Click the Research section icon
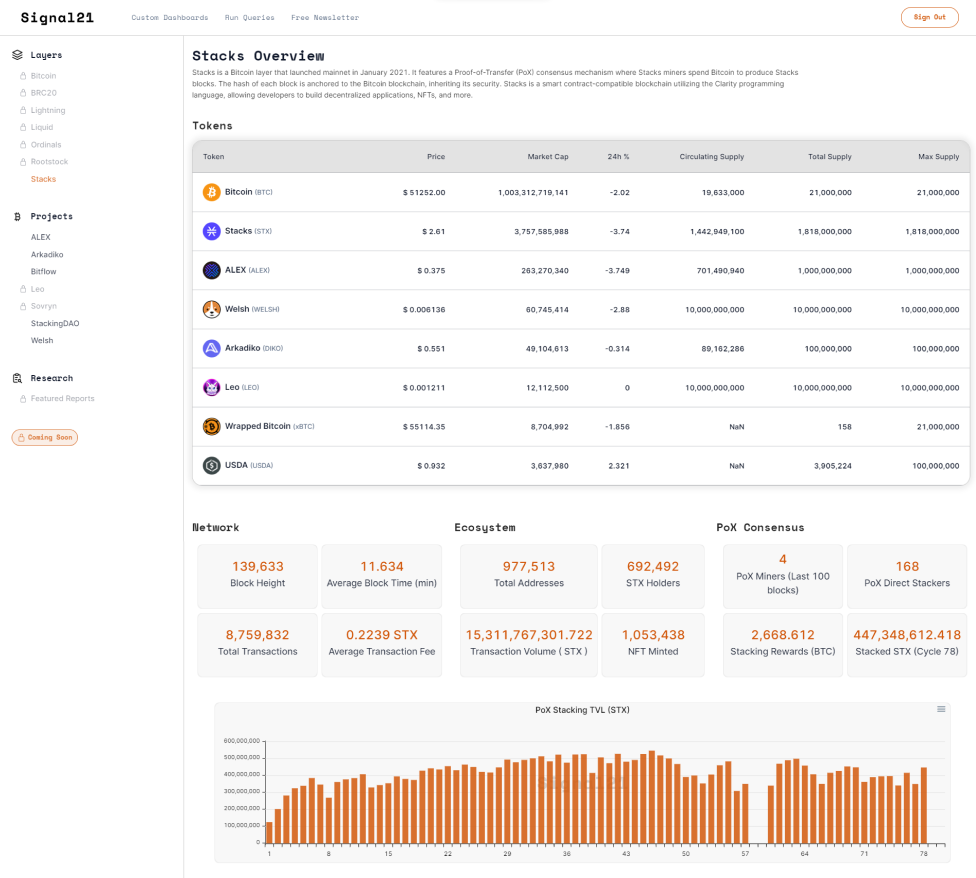976x878 pixels. pos(18,377)
